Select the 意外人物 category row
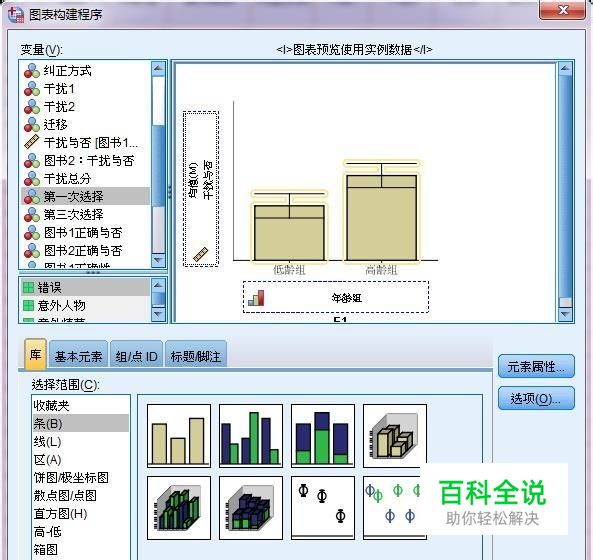The image size is (593, 560). tap(85, 305)
